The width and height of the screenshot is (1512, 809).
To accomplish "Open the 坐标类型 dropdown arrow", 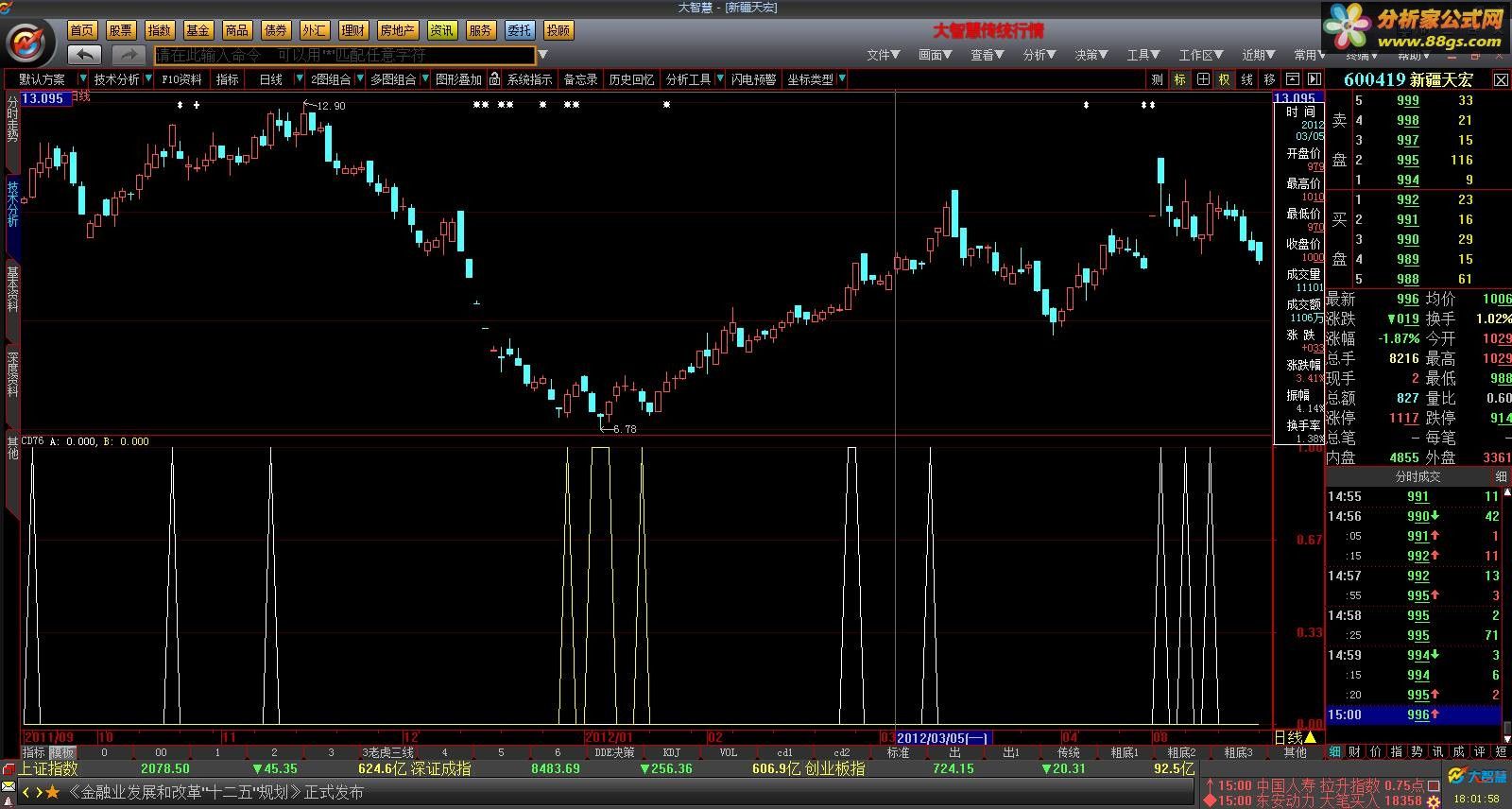I will (842, 79).
